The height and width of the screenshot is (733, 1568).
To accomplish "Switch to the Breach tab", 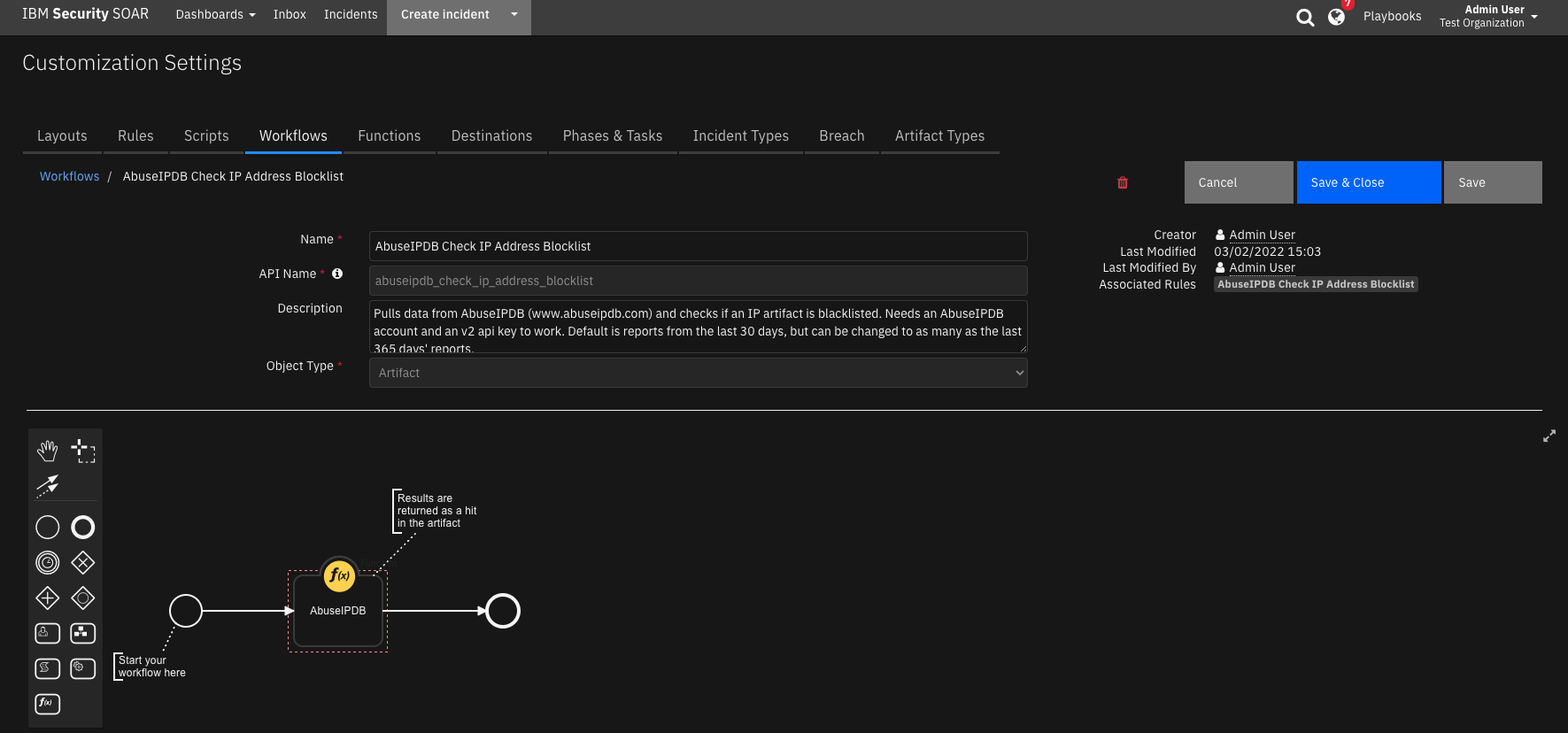I will click(842, 135).
